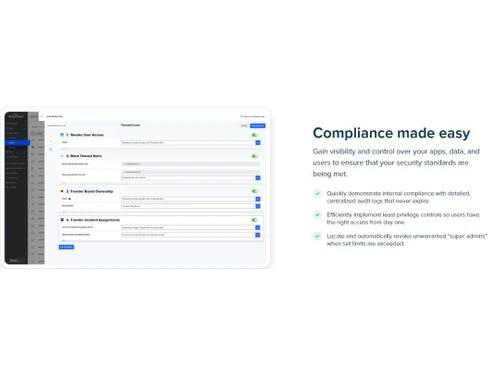500x375 pixels.
Task: Click the blue button at the workflow top right
Action: (258, 126)
